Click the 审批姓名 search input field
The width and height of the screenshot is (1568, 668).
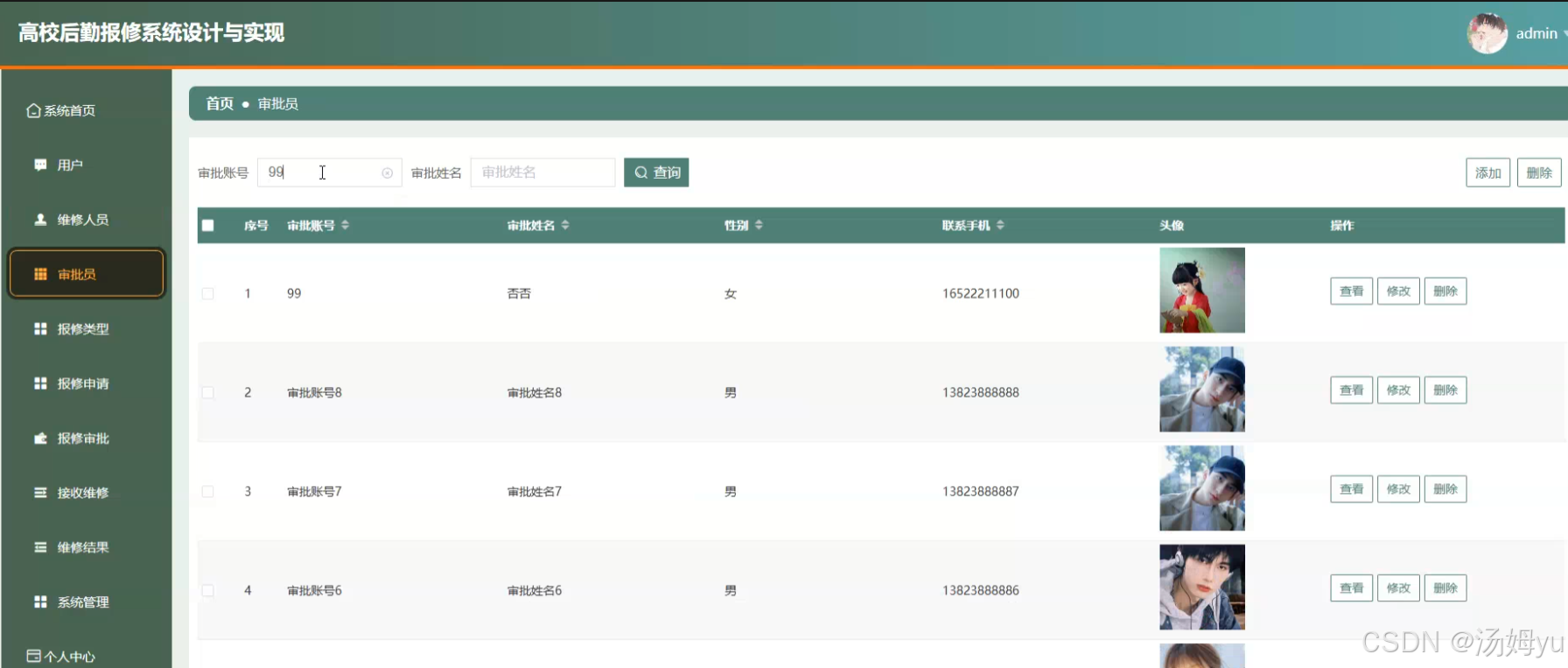pos(542,172)
